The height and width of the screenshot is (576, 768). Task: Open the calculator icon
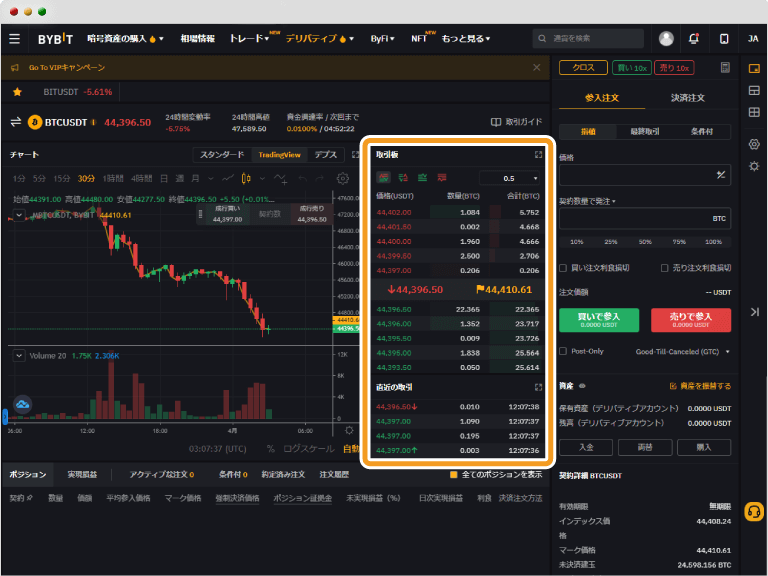pyautogui.click(x=725, y=68)
